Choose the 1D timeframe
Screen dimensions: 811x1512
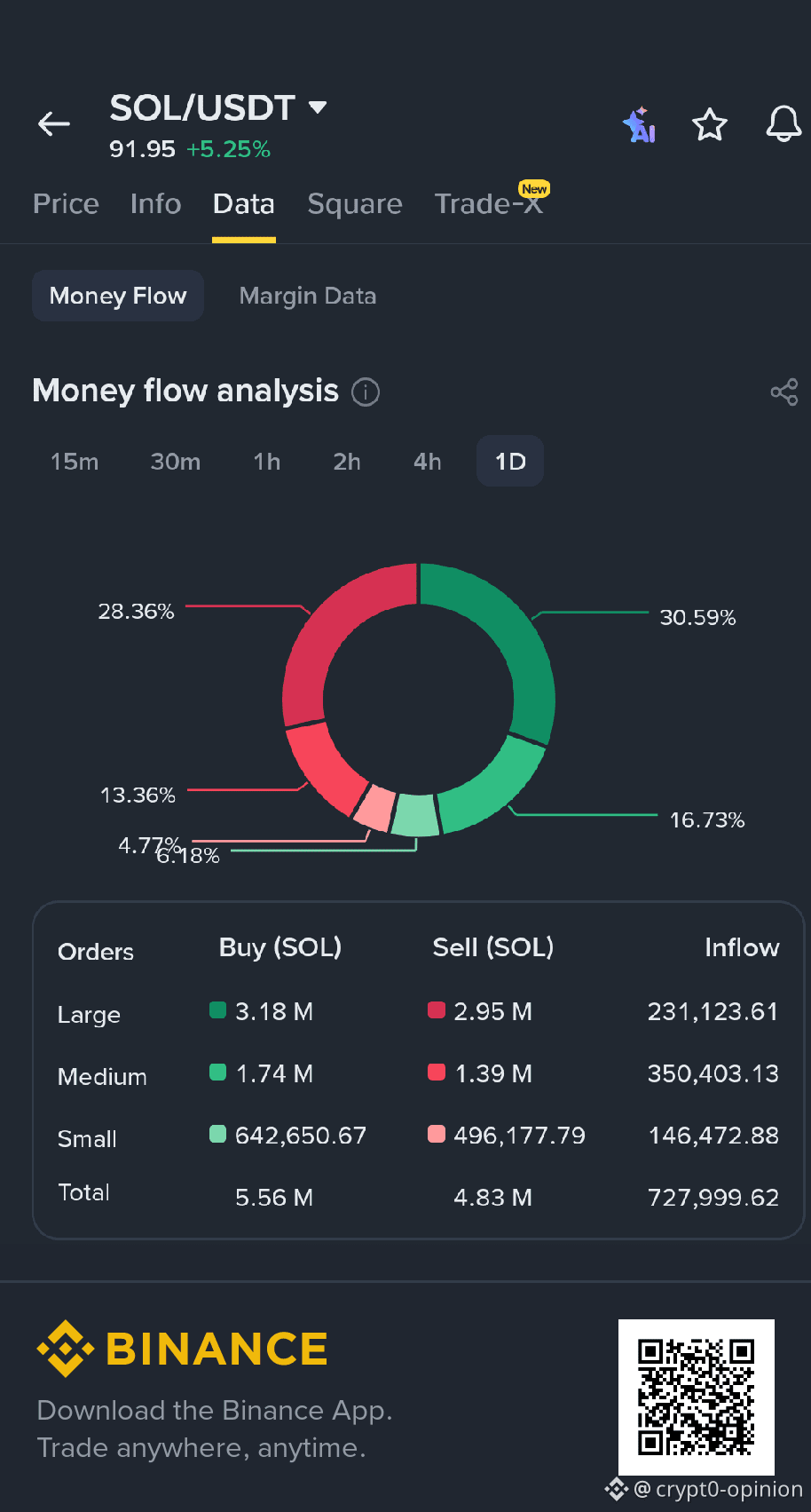[510, 462]
